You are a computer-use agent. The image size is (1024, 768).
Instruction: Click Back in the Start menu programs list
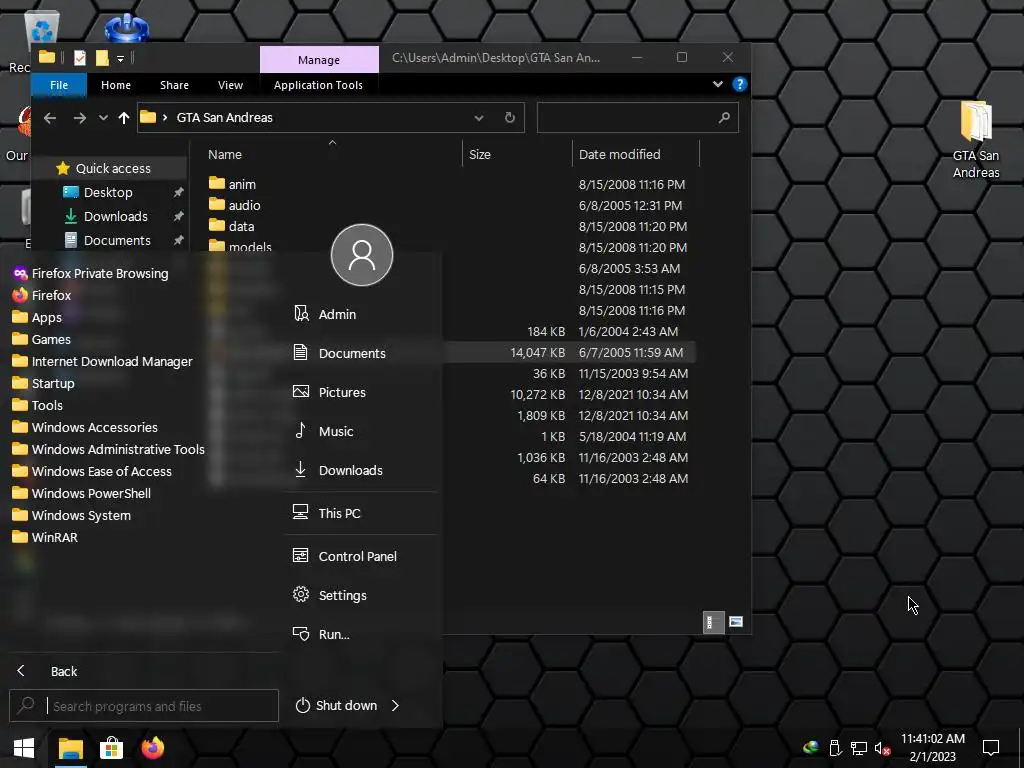click(47, 671)
